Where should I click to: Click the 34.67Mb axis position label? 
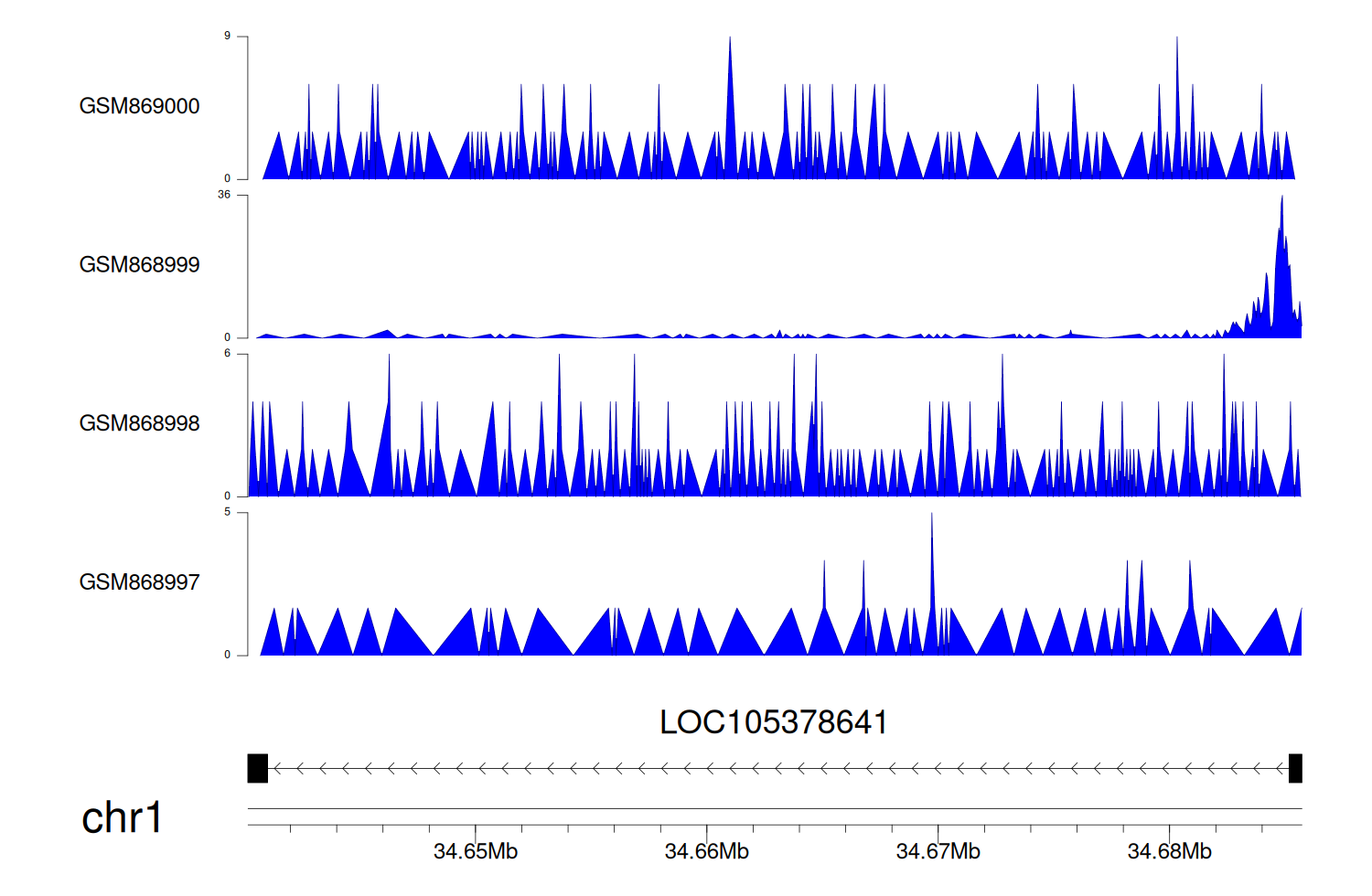(x=938, y=851)
